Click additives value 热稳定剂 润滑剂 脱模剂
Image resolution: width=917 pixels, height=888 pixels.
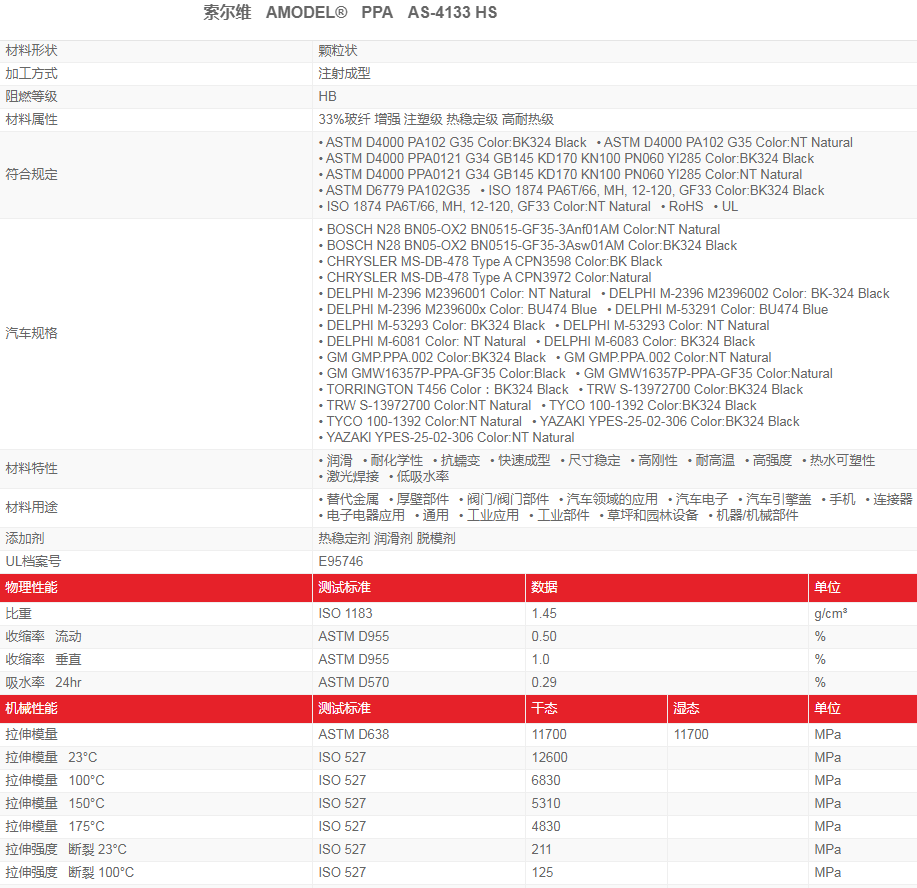(387, 539)
